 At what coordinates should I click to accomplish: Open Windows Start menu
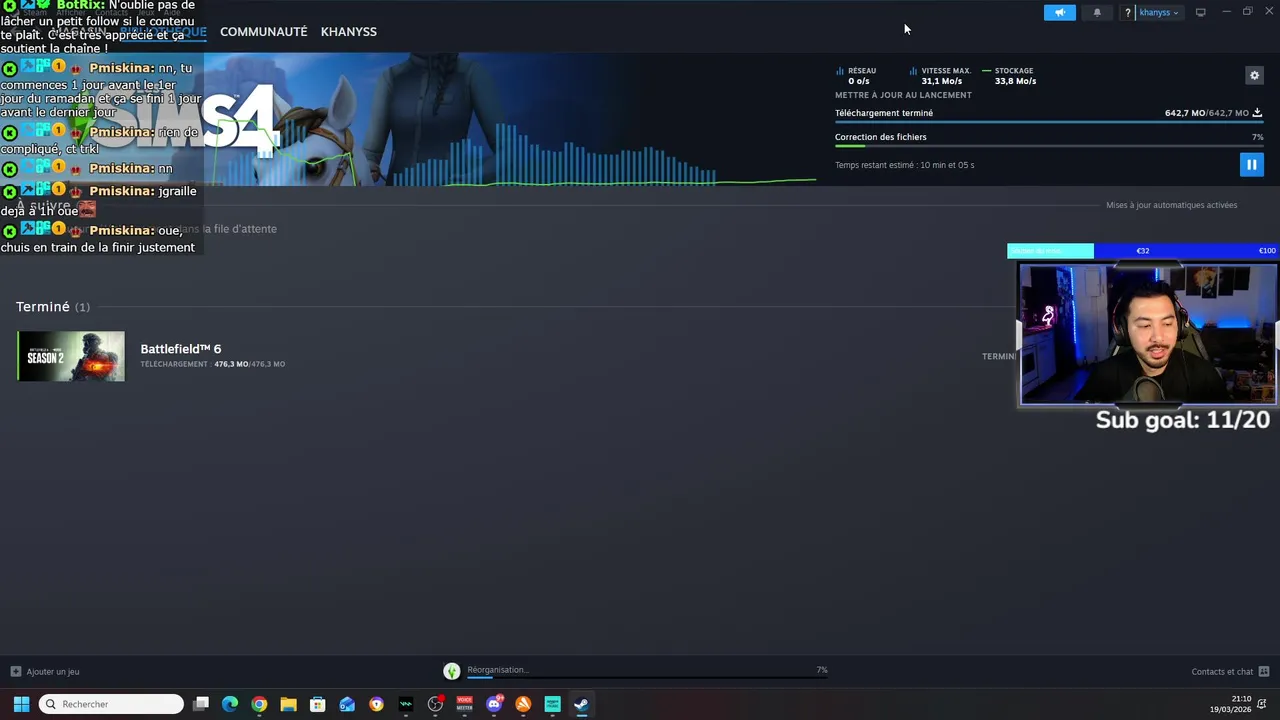pyautogui.click(x=21, y=704)
